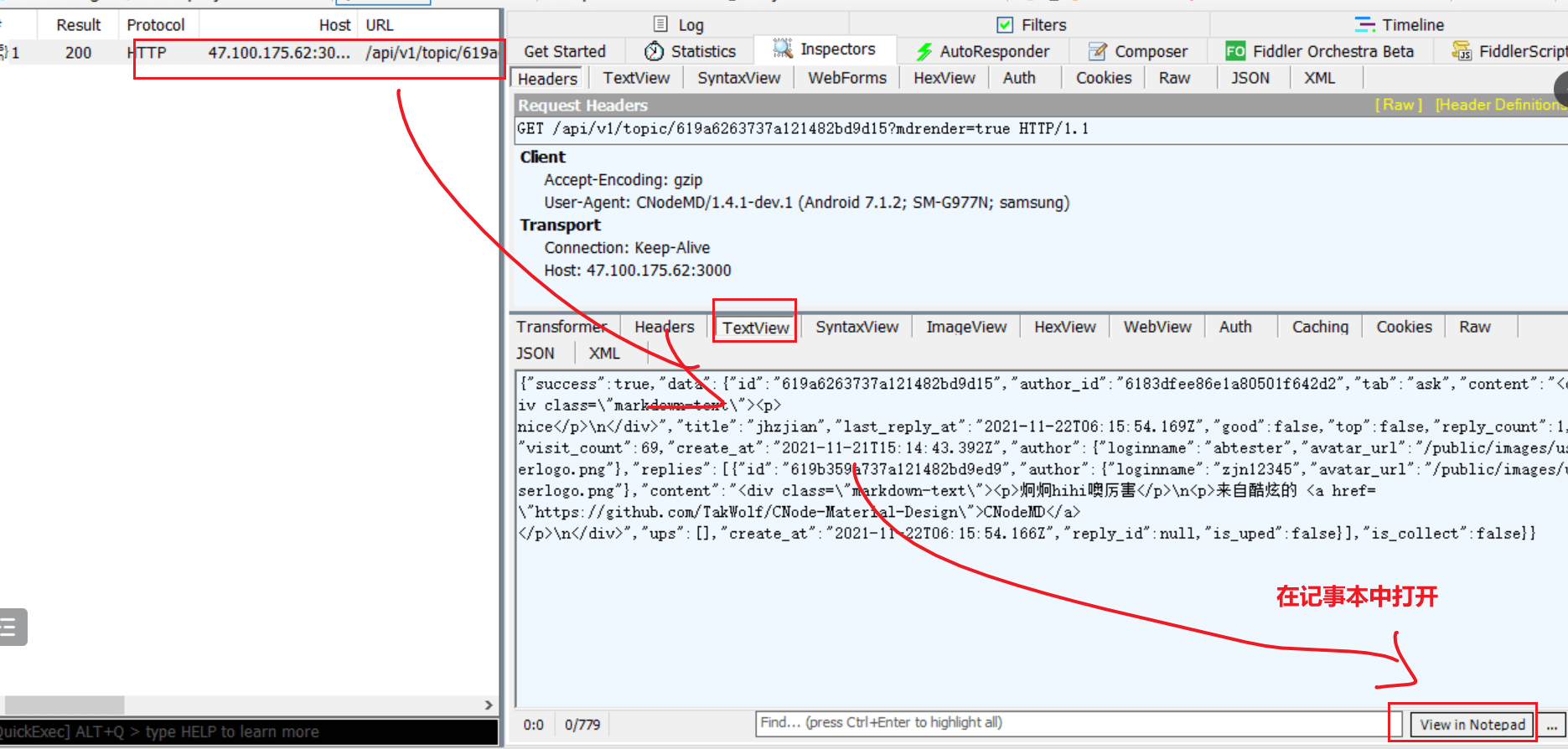Toggle the Filters checkbox icon
Viewport: 1568px width, 749px height.
[1004, 25]
